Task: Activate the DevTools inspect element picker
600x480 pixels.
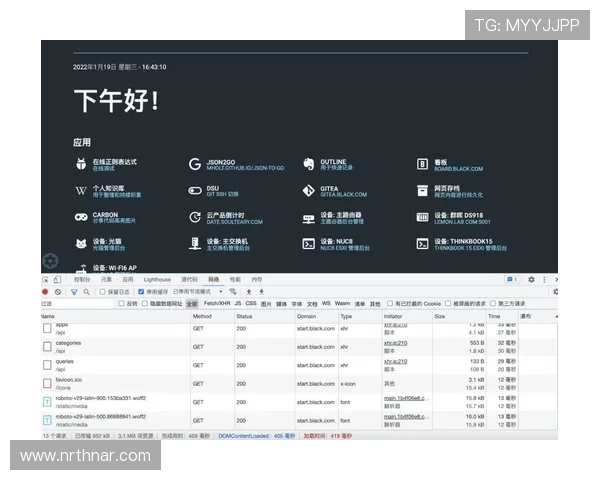Action: point(46,280)
